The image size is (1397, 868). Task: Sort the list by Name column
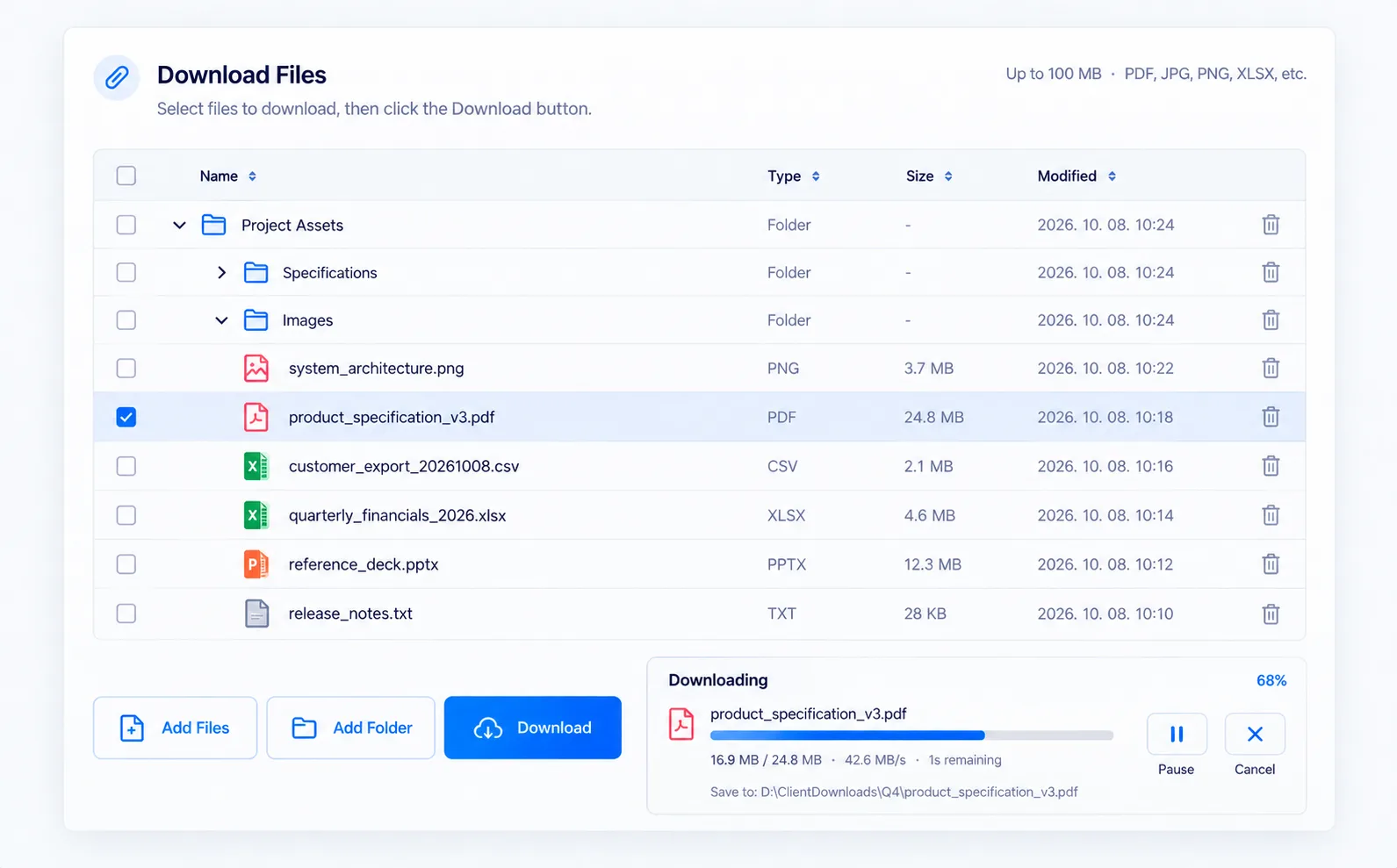(x=227, y=176)
